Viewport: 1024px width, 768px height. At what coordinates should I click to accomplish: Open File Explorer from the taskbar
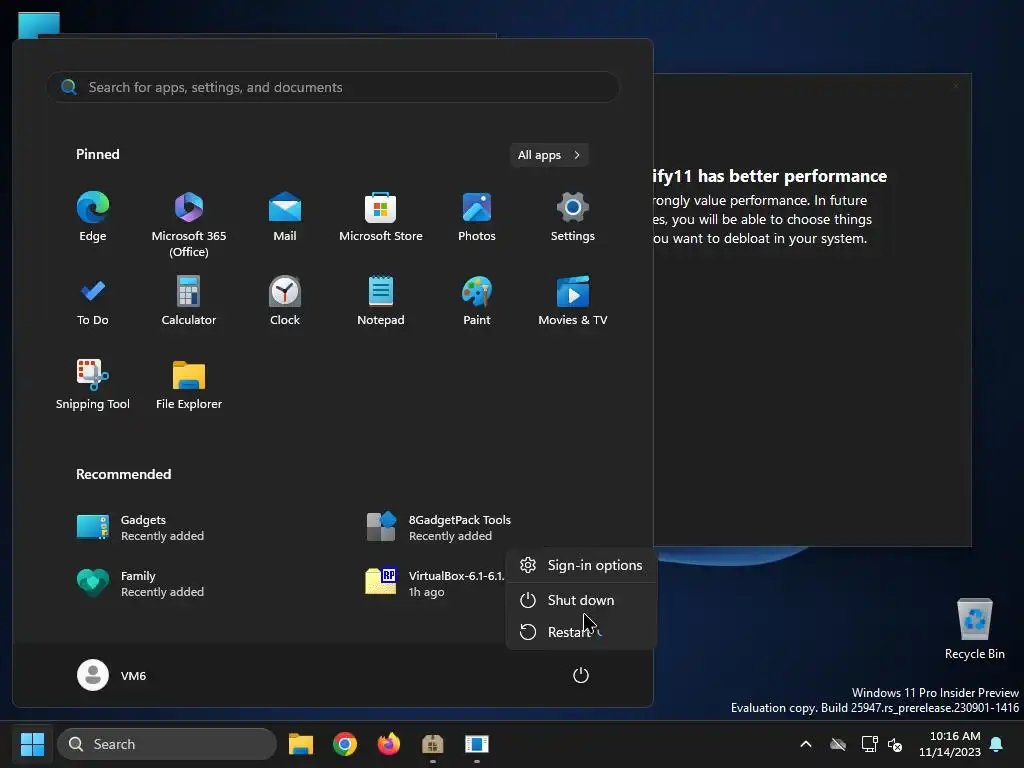point(301,744)
